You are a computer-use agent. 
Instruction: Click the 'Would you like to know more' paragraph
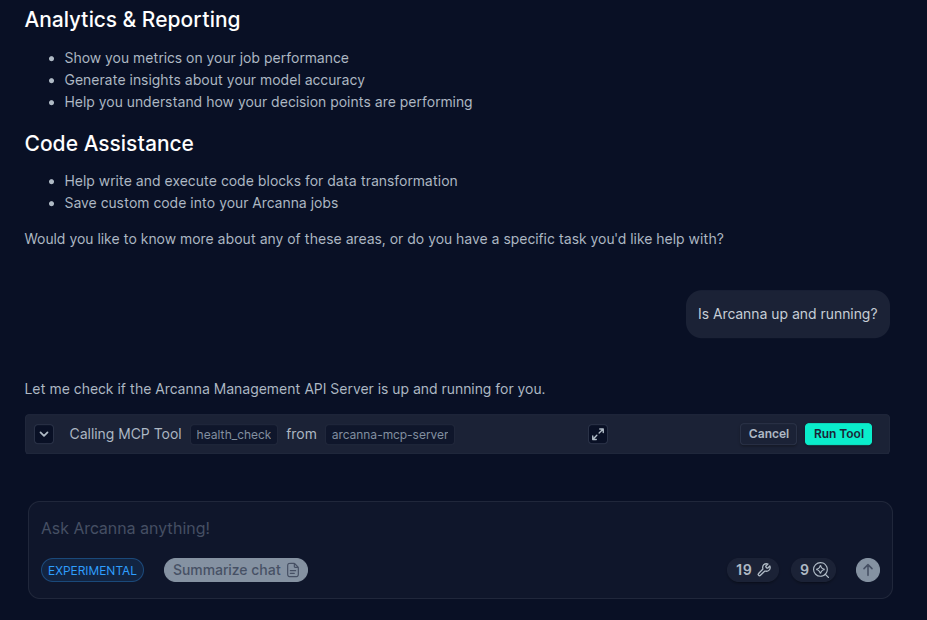point(374,239)
